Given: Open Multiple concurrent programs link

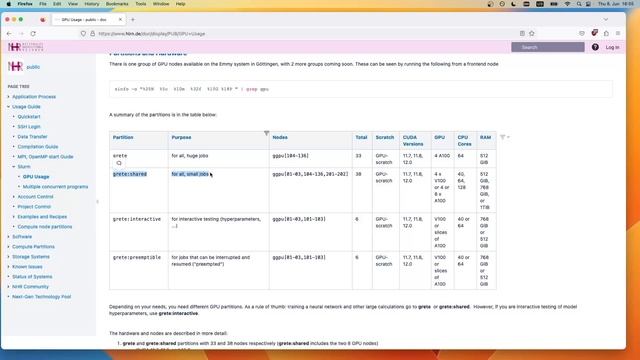Looking at the screenshot, I should coord(55,187).
